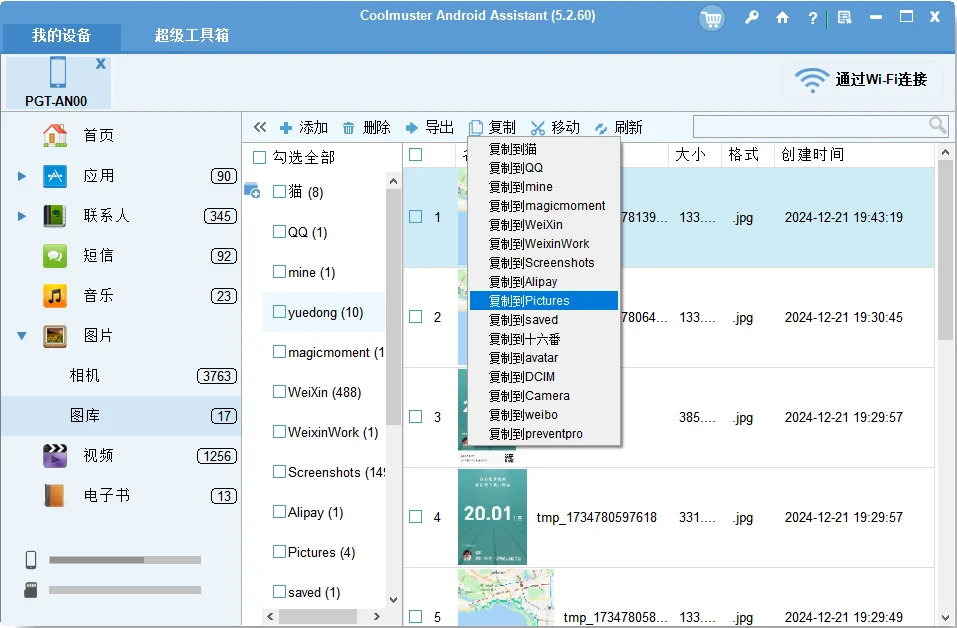Click the SD card storage usage bar

pyautogui.click(x=125, y=590)
